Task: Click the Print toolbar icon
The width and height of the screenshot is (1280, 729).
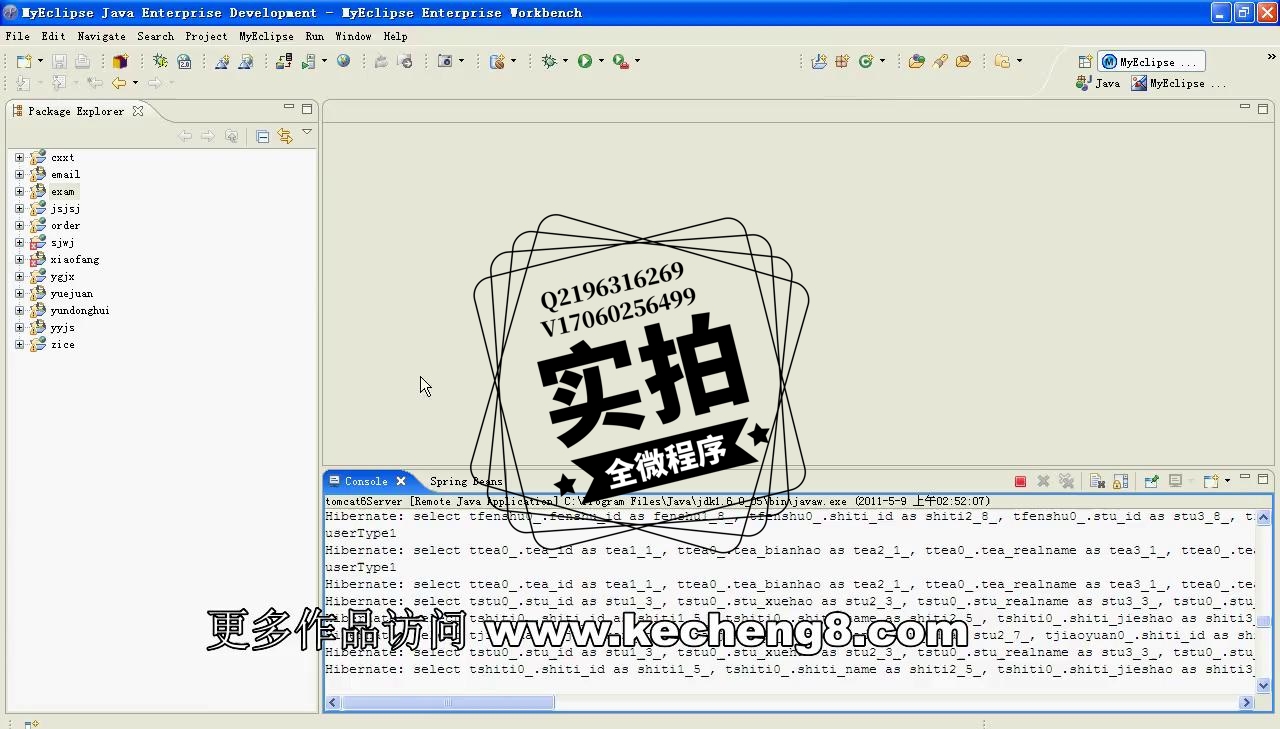Action: tap(82, 61)
